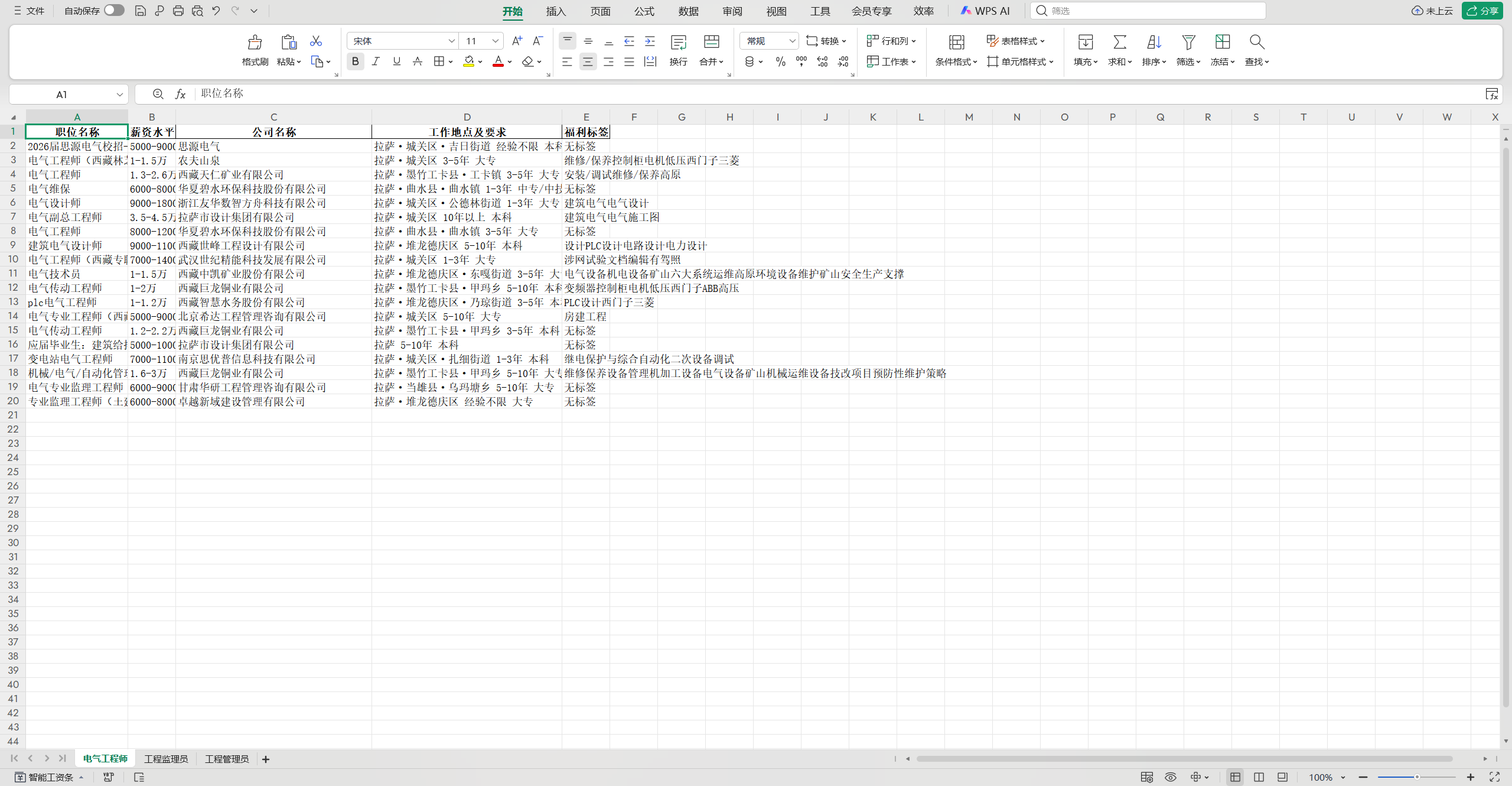1512x786 pixels.
Task: Open the borders dropdown arrow
Action: 451,61
